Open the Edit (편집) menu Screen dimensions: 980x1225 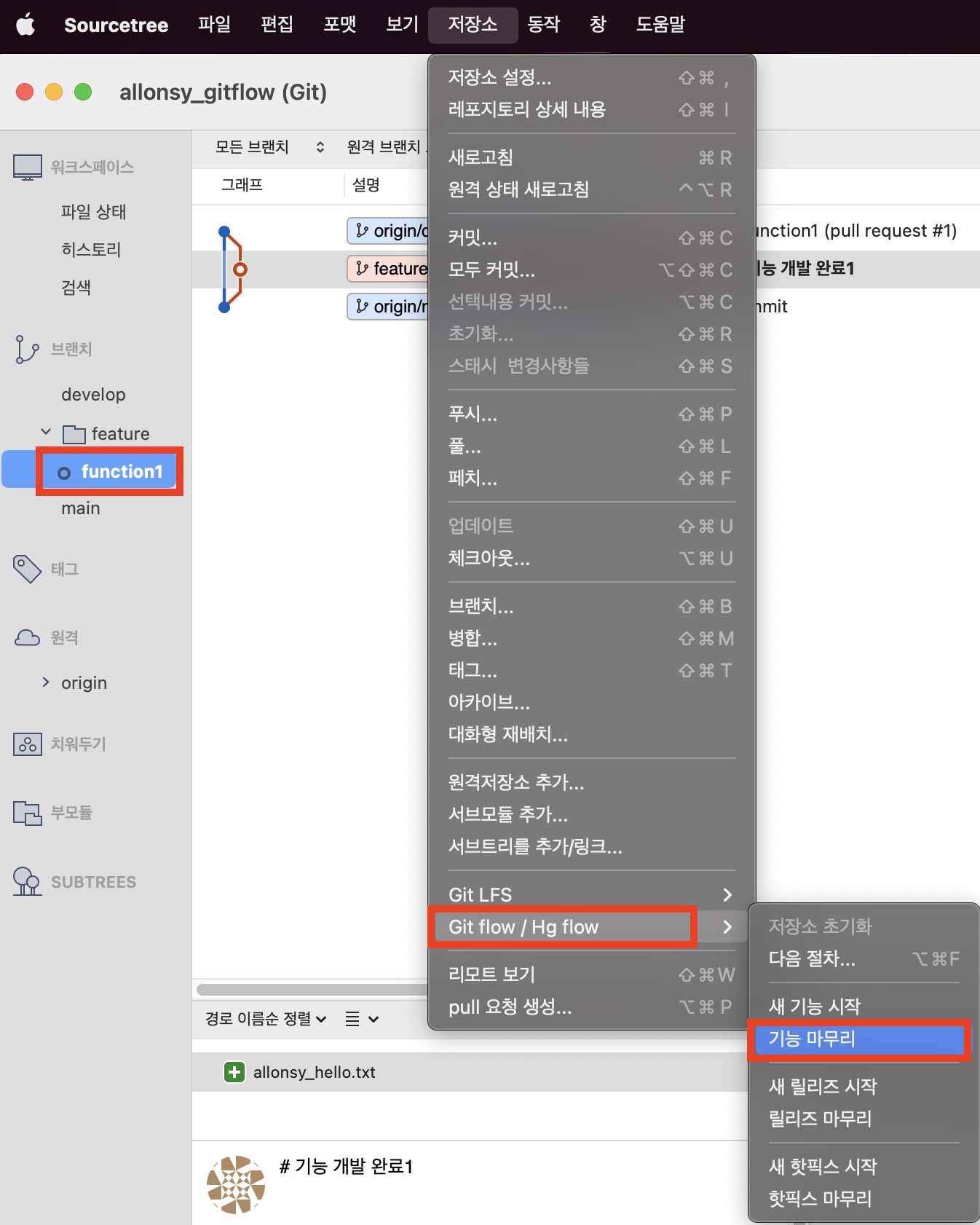coord(277,25)
